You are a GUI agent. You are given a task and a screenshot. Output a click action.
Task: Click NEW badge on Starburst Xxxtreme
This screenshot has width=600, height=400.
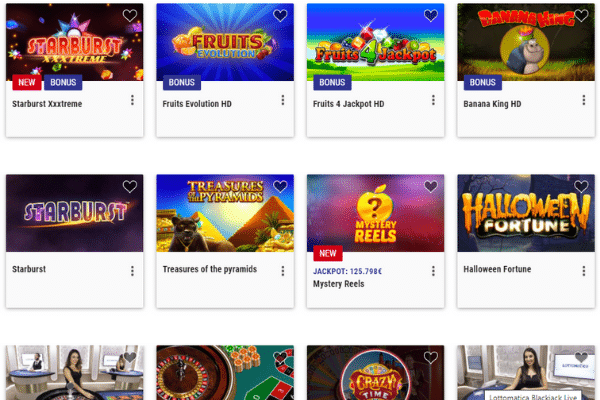[27, 82]
